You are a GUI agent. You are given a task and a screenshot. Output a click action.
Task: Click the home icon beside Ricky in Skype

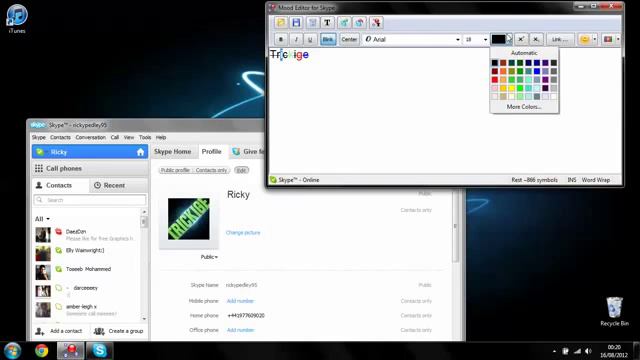[140, 152]
